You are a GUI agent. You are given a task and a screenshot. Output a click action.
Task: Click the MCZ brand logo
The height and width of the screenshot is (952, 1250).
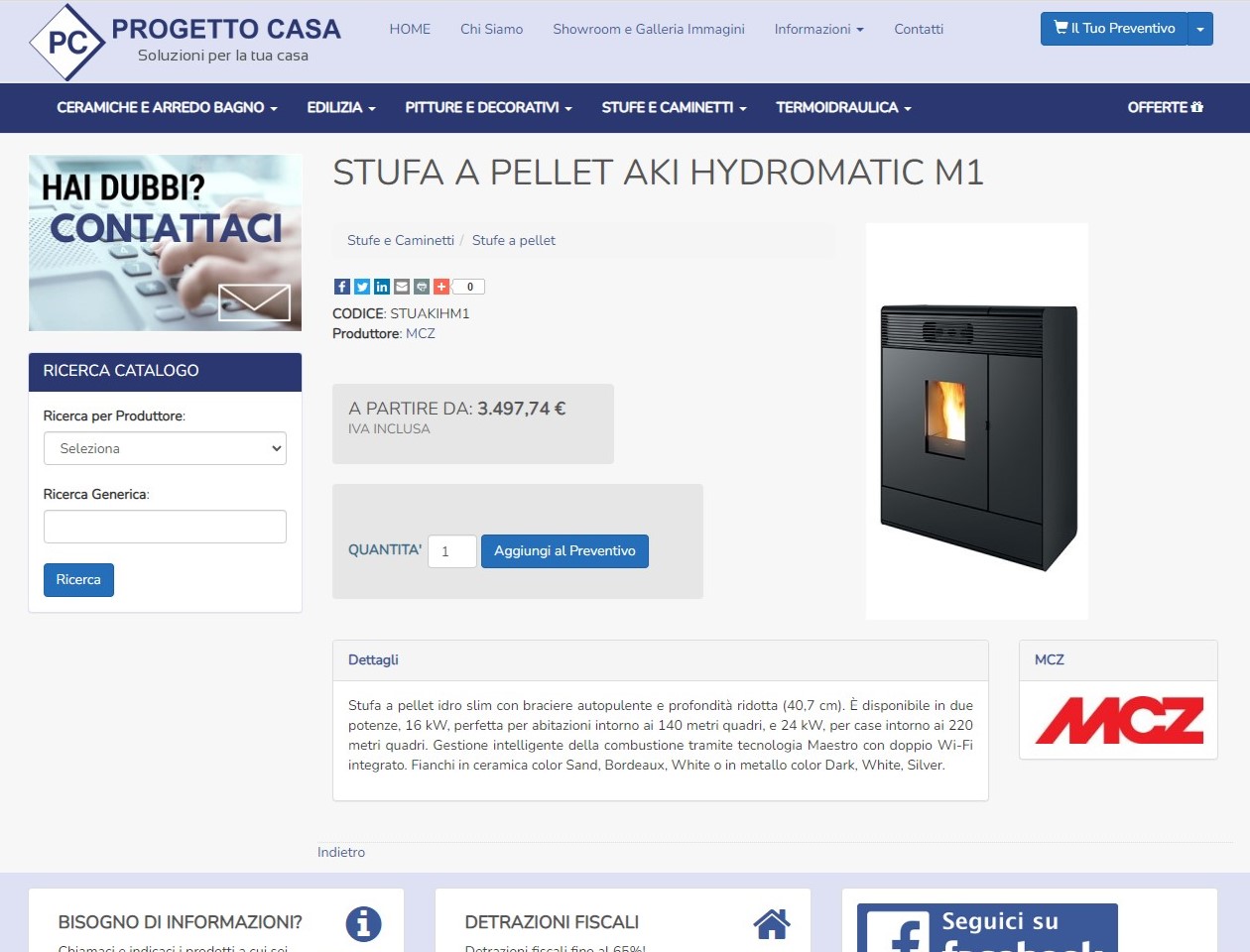click(1119, 720)
